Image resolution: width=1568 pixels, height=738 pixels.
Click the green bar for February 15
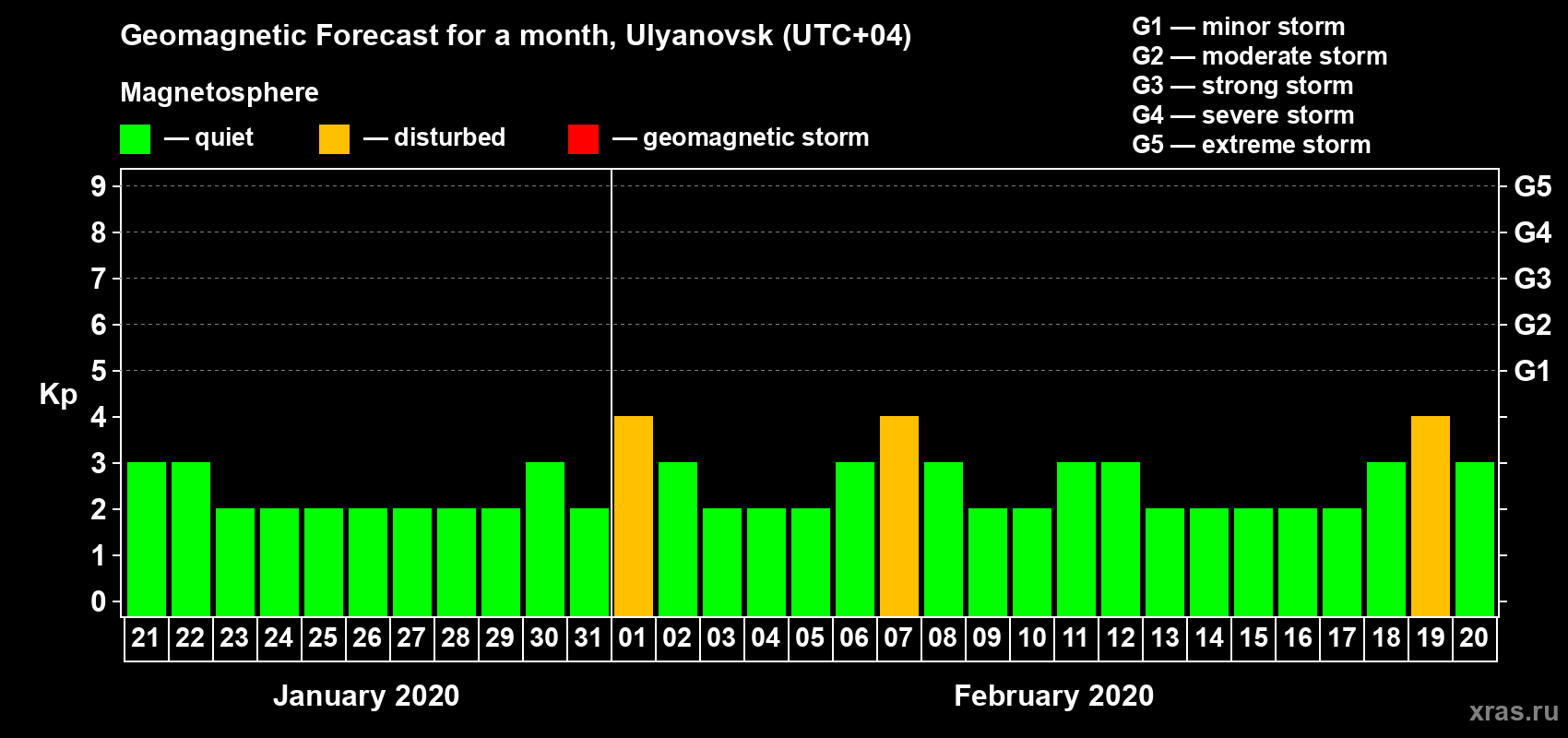[x=1253, y=562]
